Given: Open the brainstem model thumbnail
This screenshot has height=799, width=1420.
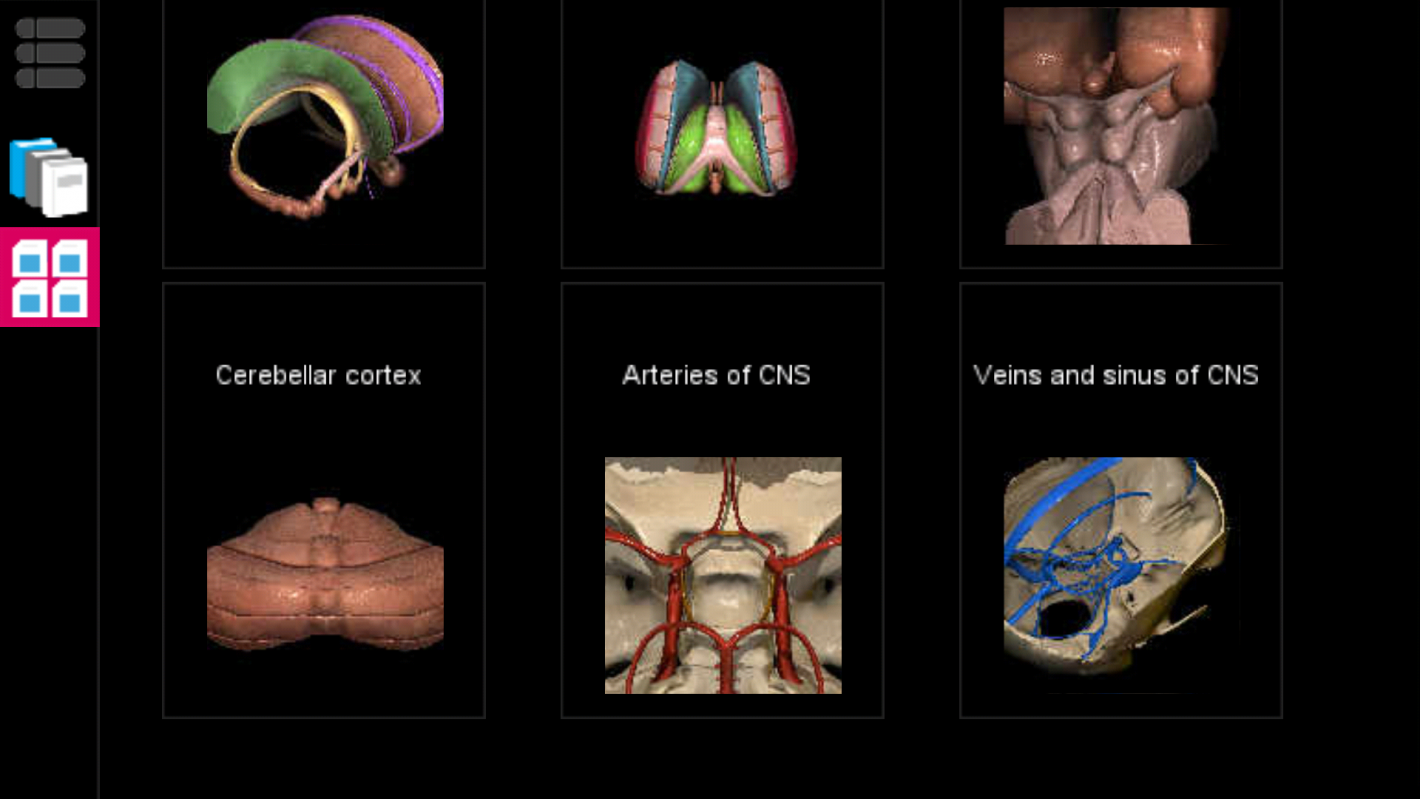Looking at the screenshot, I should point(1115,126).
